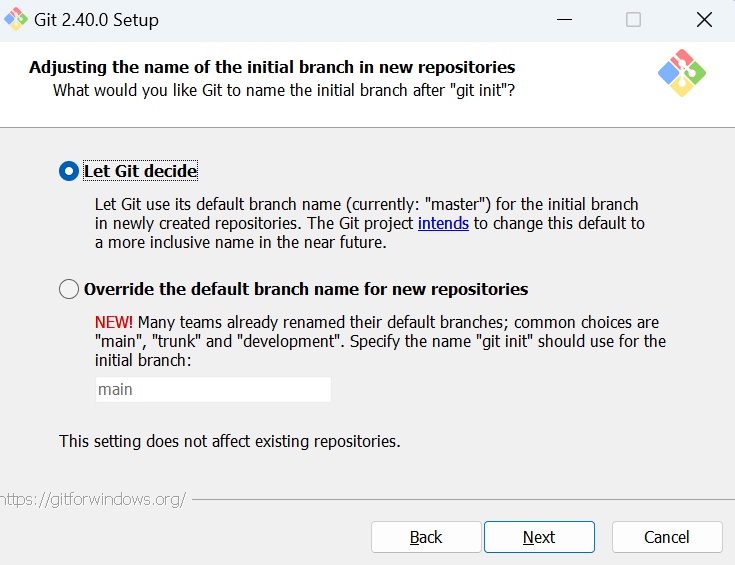Click the subtitle about naming the initial branch after "git init"

click(x=284, y=90)
